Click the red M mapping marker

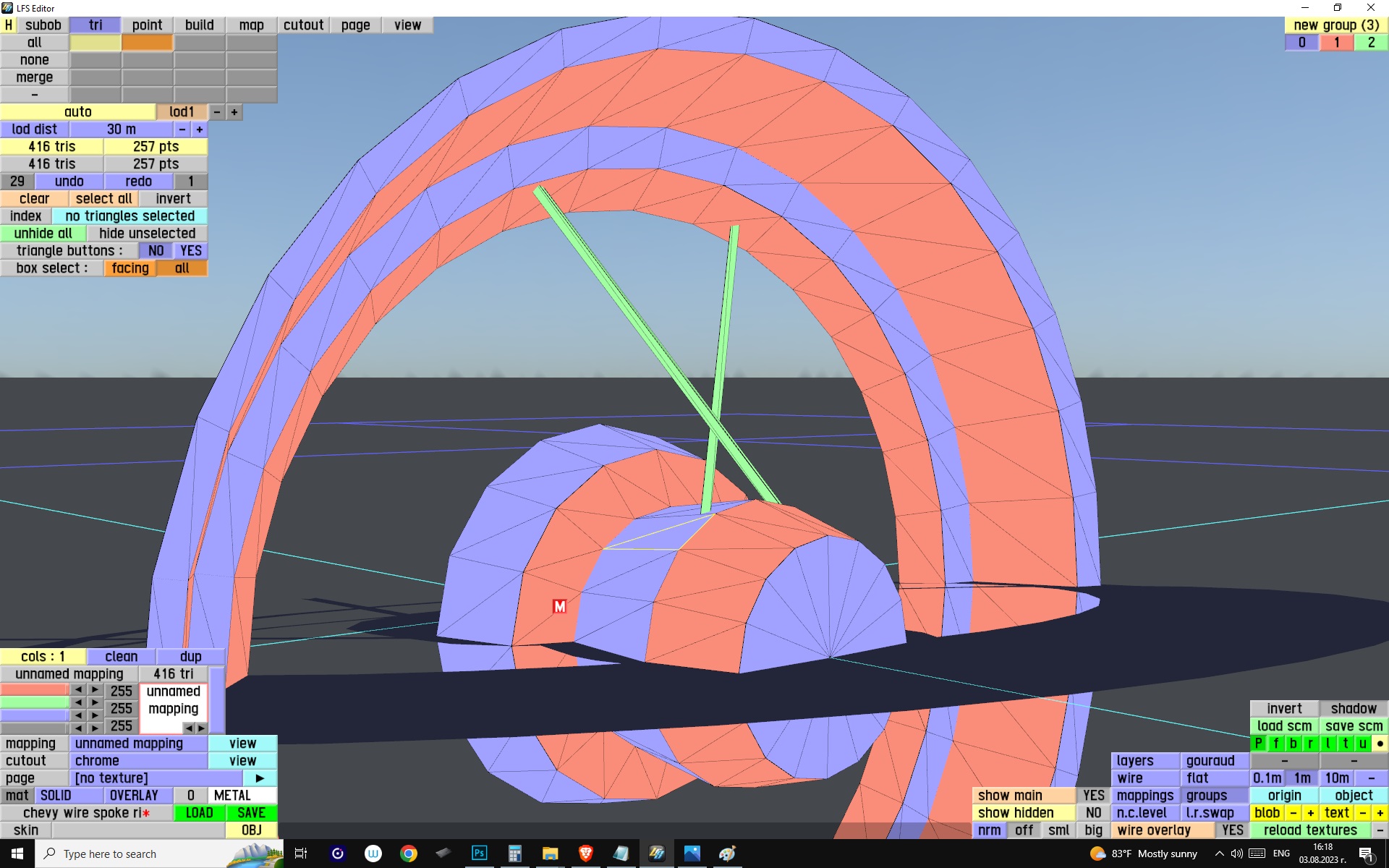pyautogui.click(x=559, y=606)
